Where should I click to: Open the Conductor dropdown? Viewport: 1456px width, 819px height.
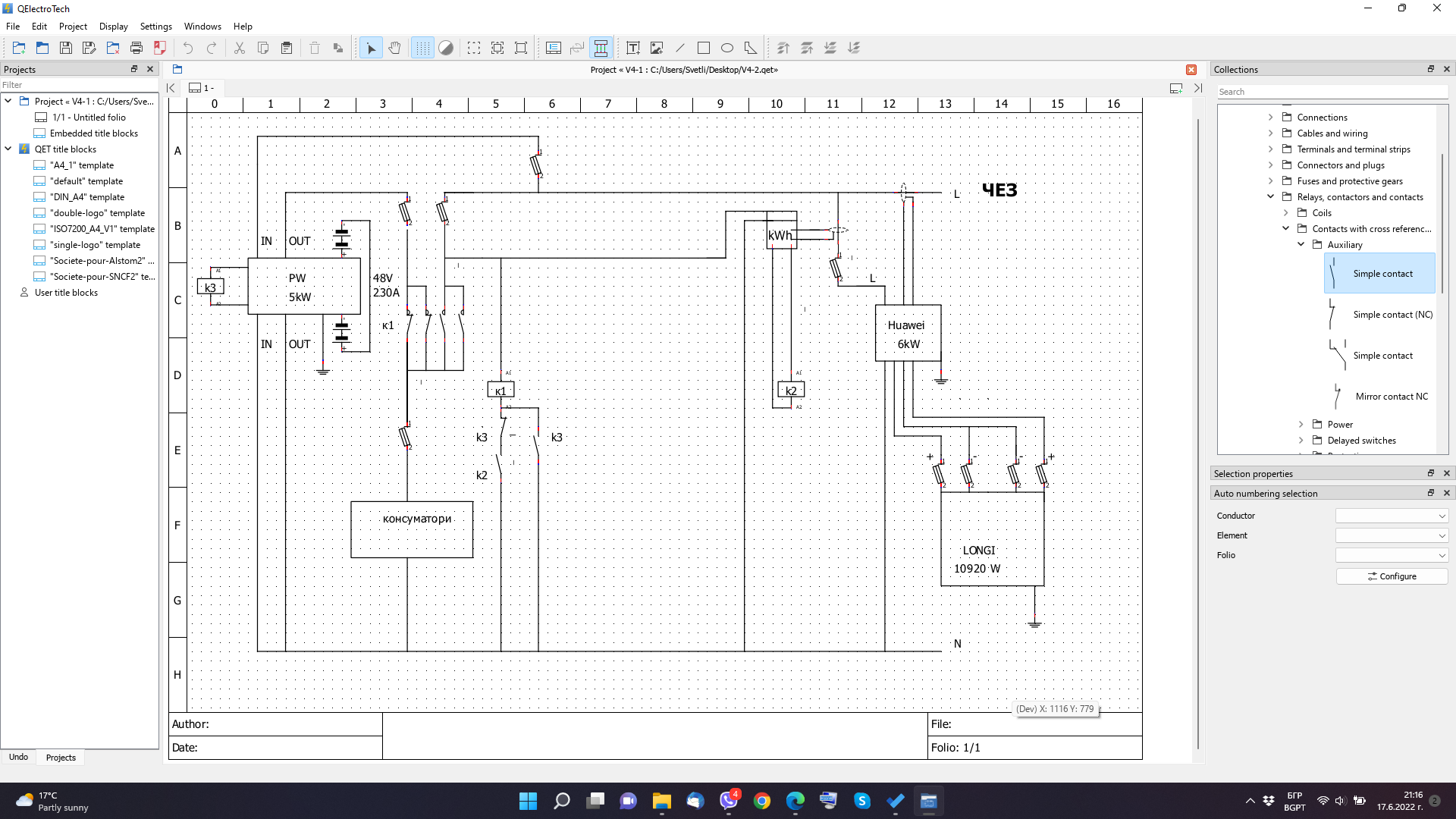point(1392,516)
